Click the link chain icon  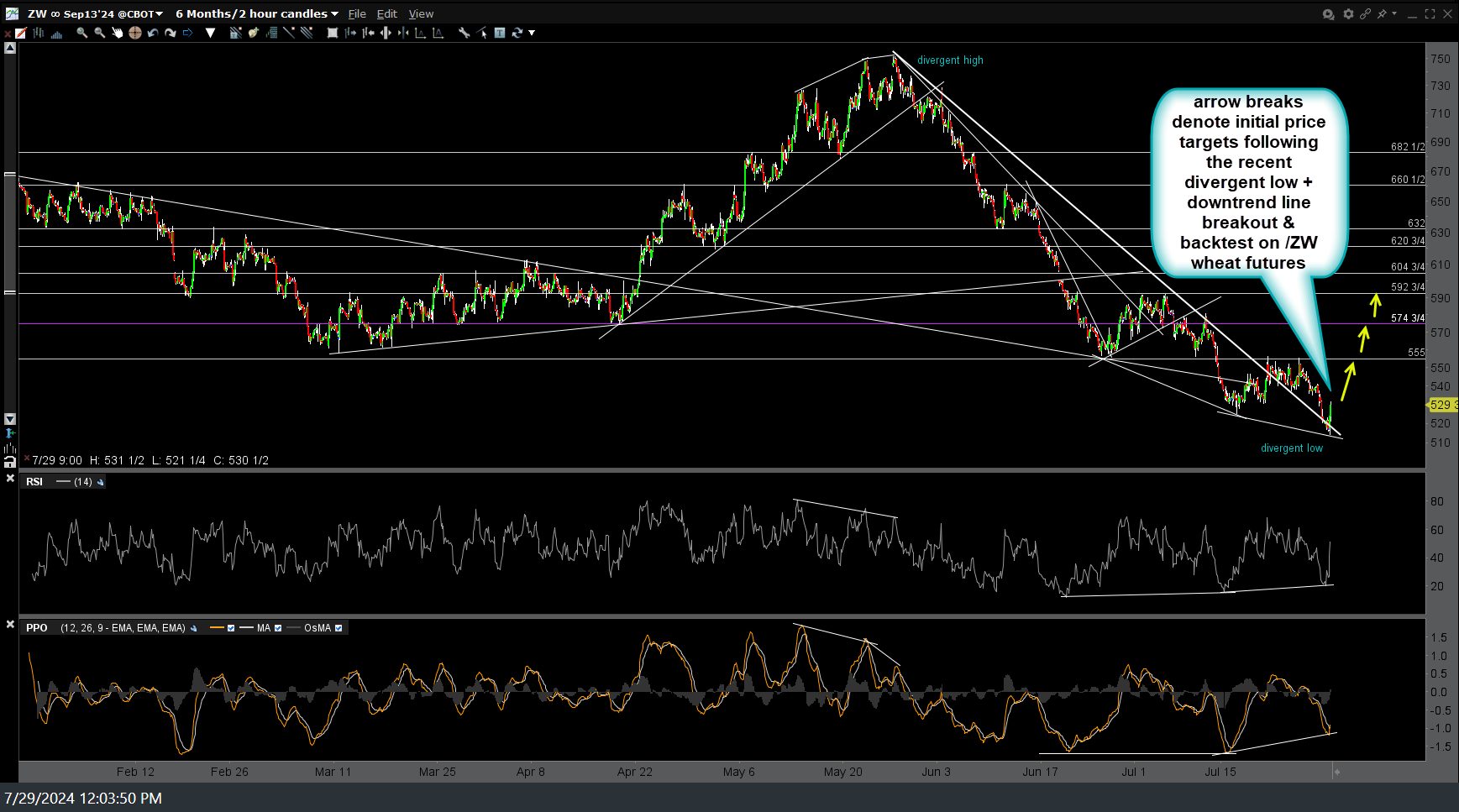tap(1366, 13)
